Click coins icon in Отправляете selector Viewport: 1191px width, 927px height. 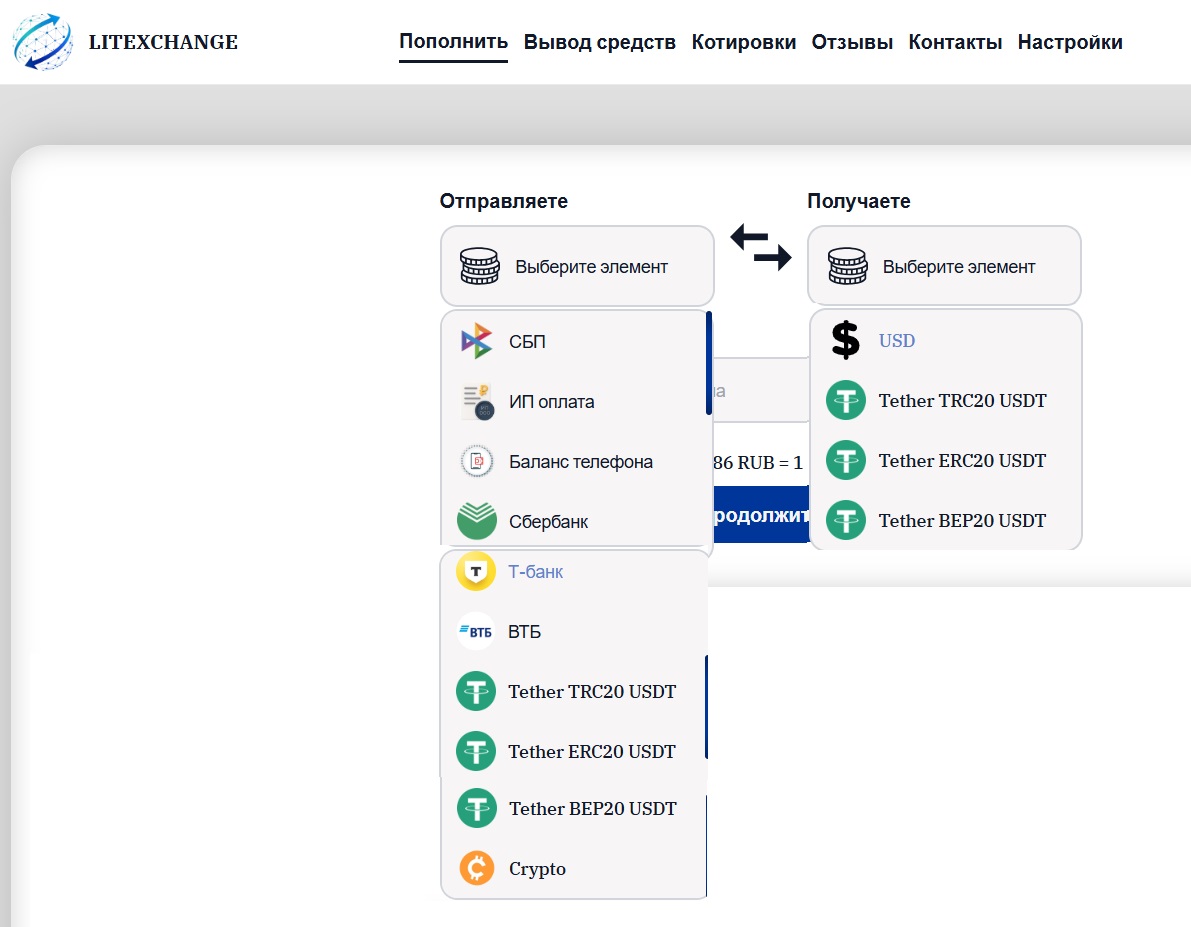click(480, 266)
